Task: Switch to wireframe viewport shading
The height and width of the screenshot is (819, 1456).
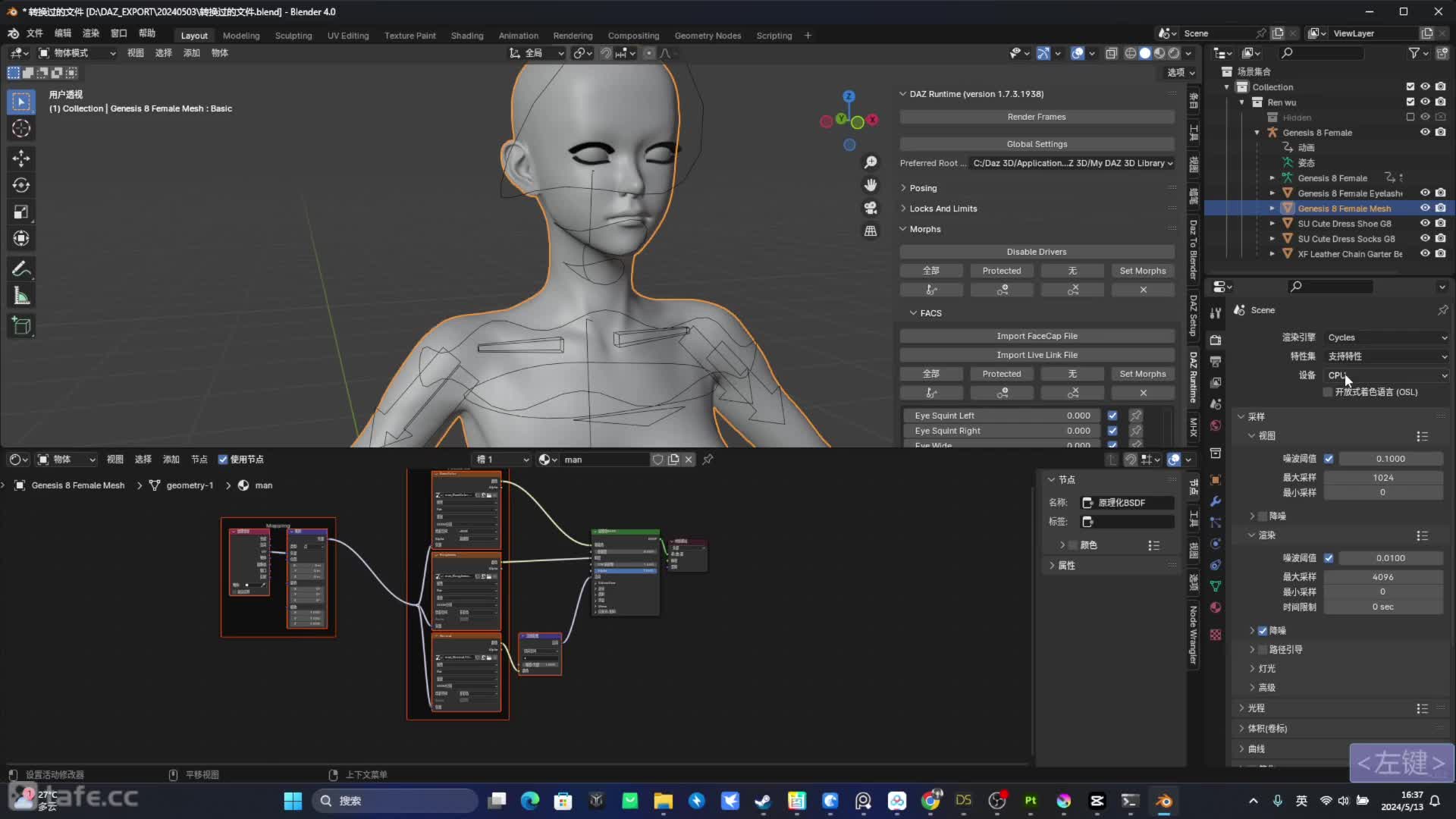Action: tap(1131, 53)
